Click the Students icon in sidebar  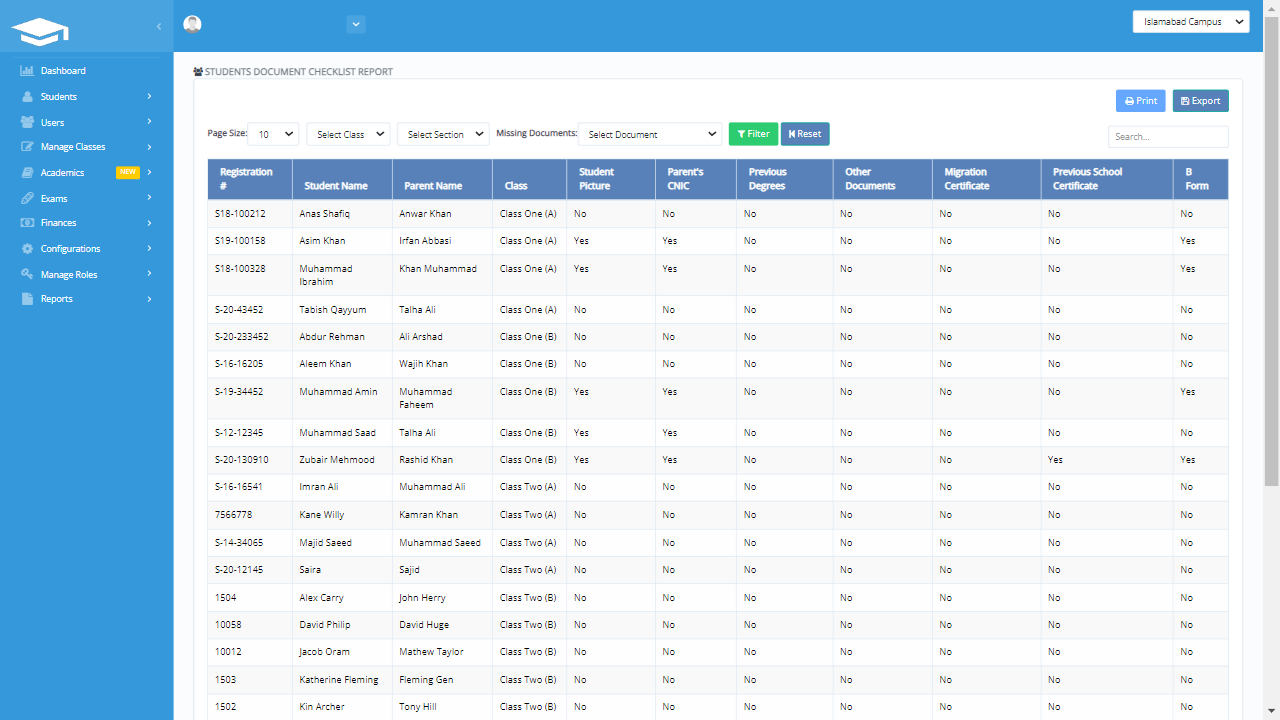[25, 96]
